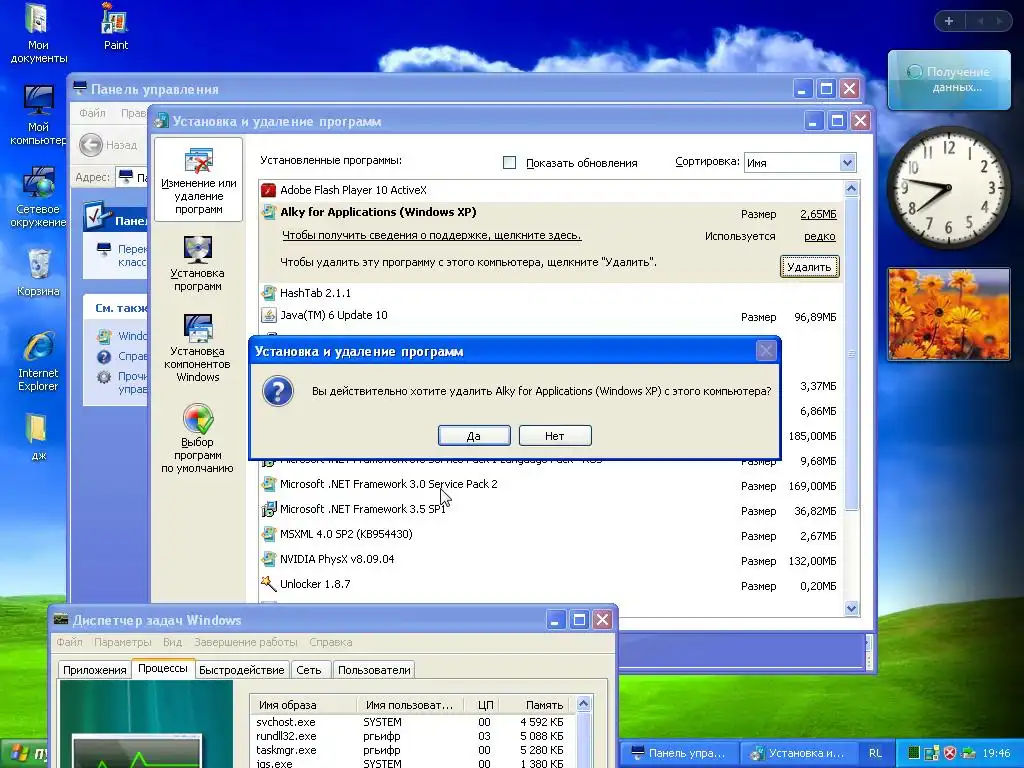Click the Start button in taskbar

coord(25,755)
